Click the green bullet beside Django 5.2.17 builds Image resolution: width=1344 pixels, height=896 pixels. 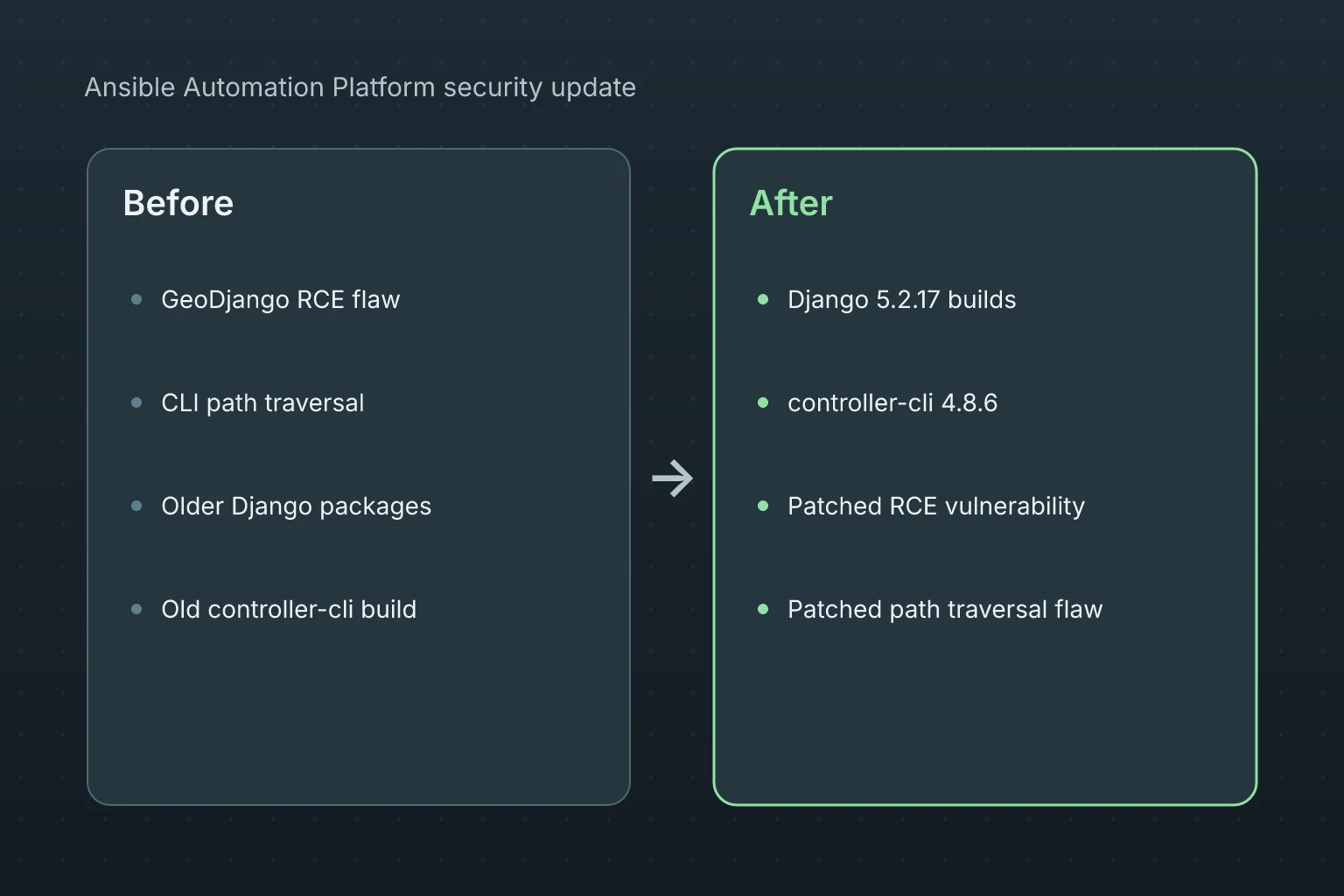(763, 299)
